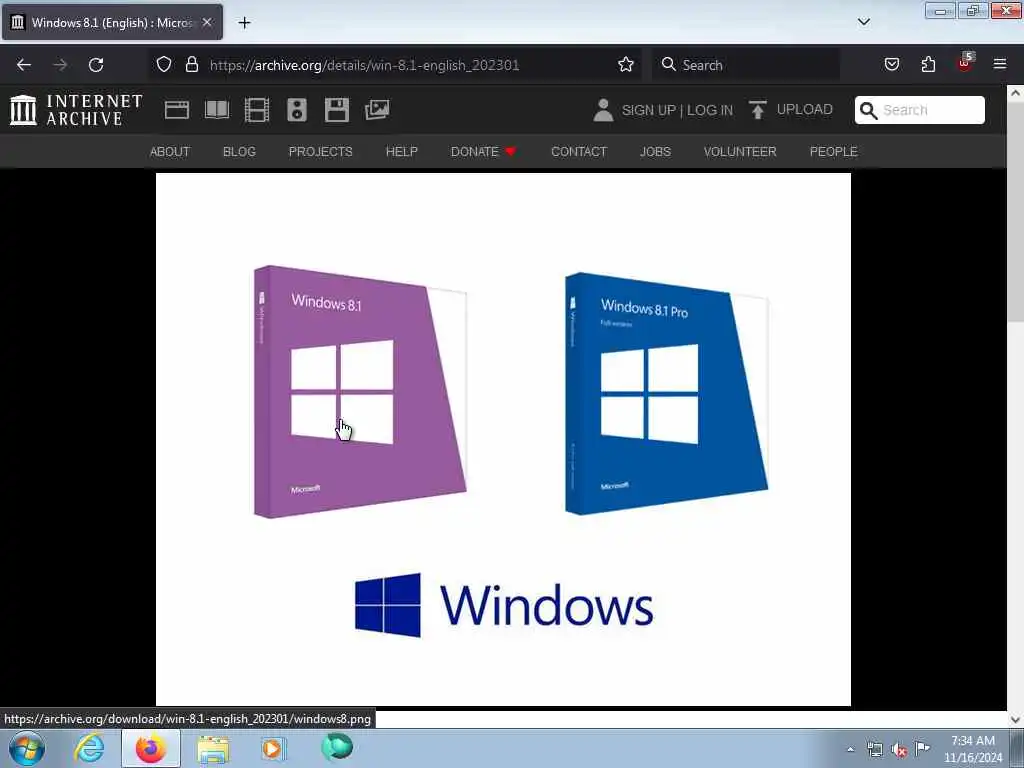1024x768 pixels.
Task: Click the Firefox toolbar Search box
Action: [746, 65]
